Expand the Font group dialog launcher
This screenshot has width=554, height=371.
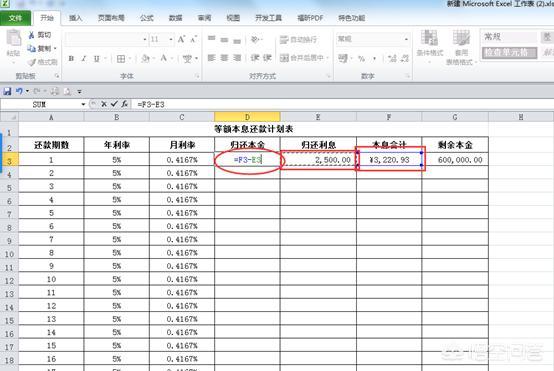coord(197,76)
